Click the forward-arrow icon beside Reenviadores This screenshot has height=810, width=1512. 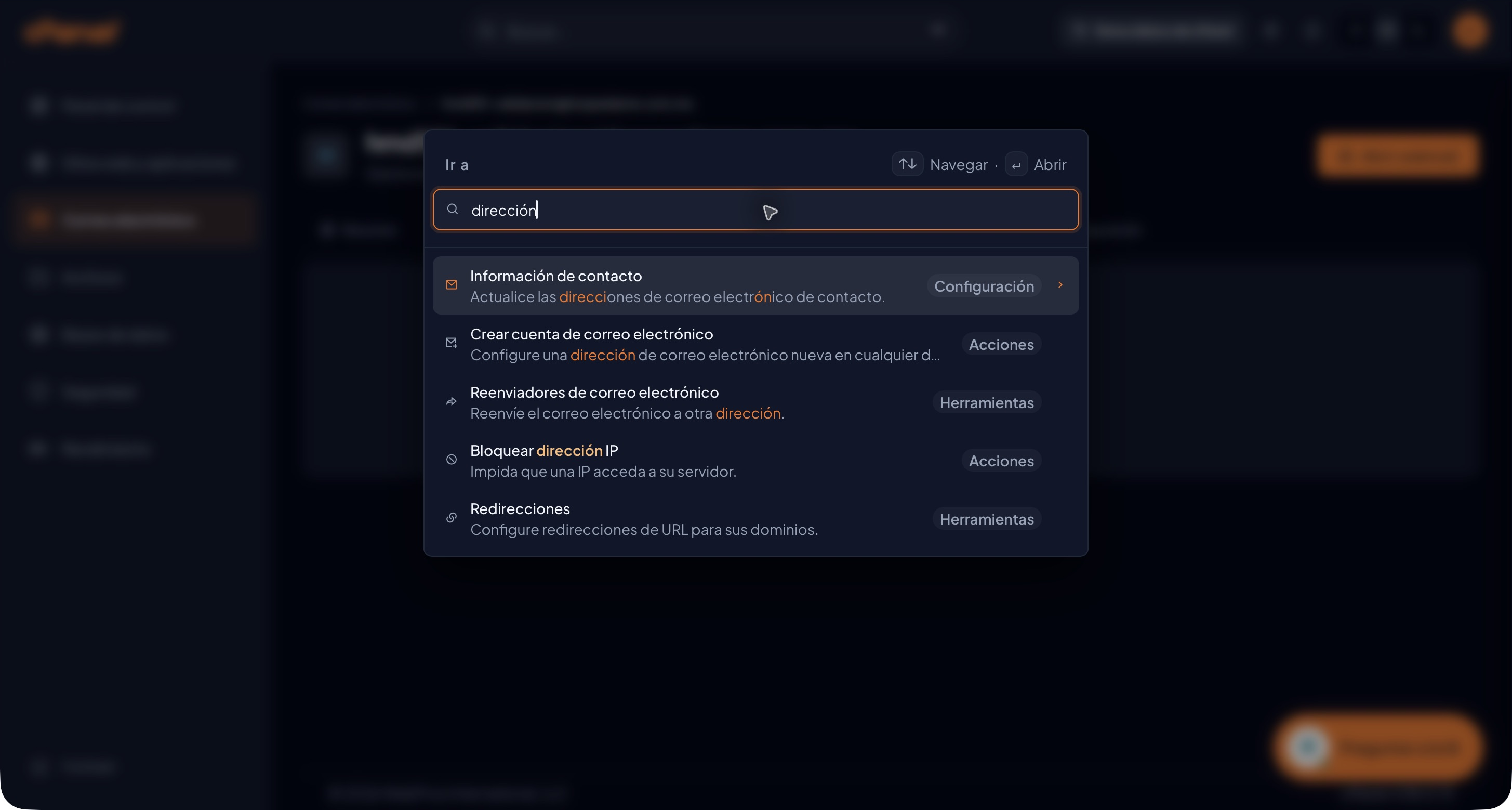tap(452, 401)
